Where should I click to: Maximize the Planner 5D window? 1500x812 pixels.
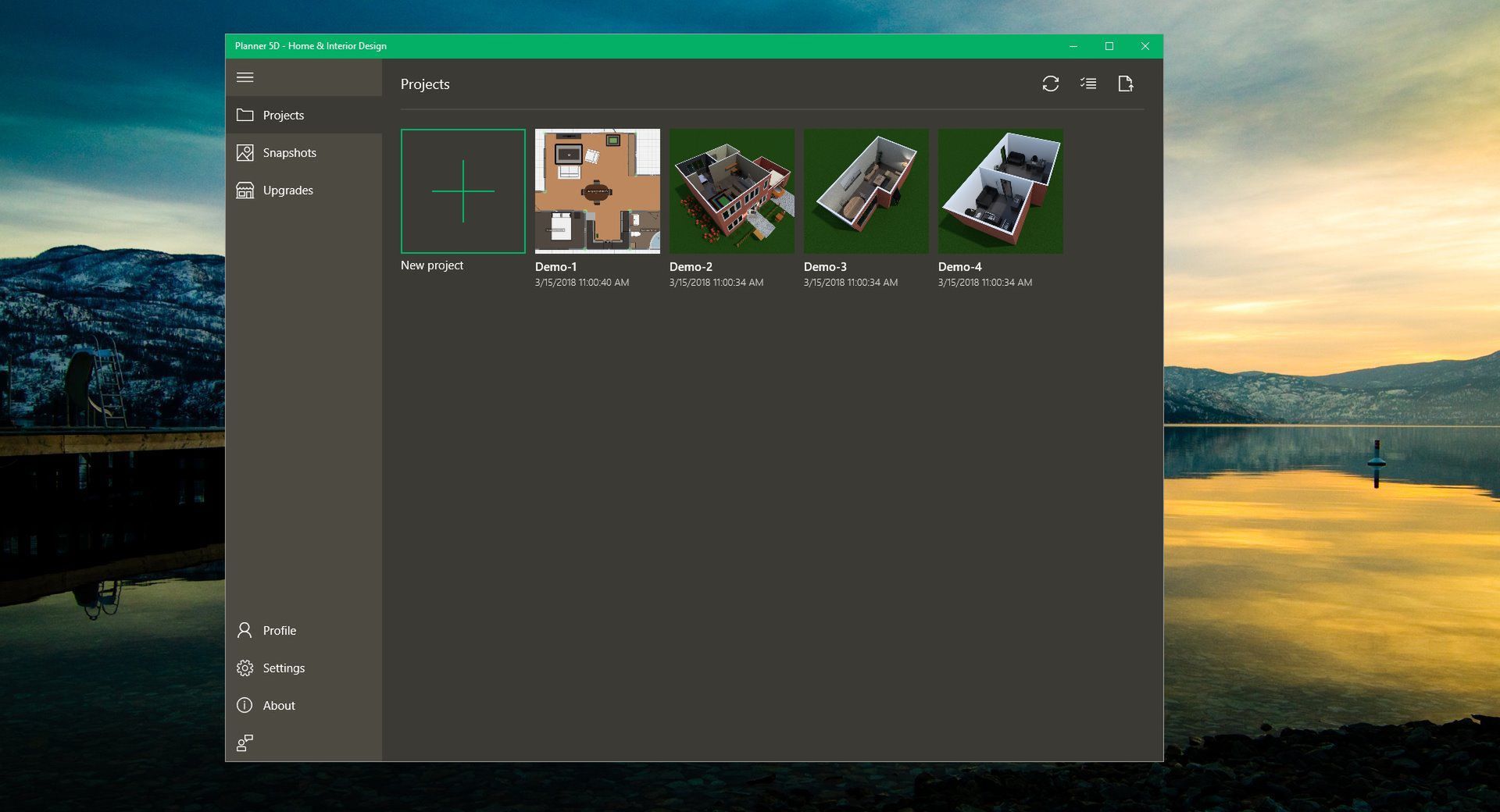pyautogui.click(x=1109, y=46)
